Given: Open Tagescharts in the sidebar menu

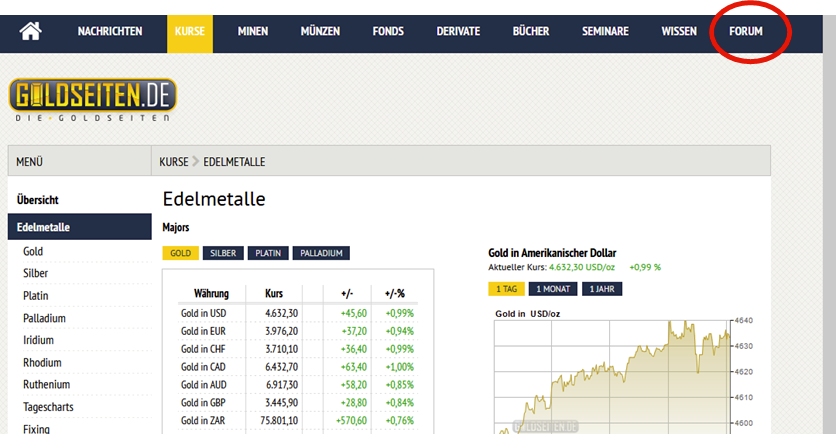Looking at the screenshot, I should point(50,407).
